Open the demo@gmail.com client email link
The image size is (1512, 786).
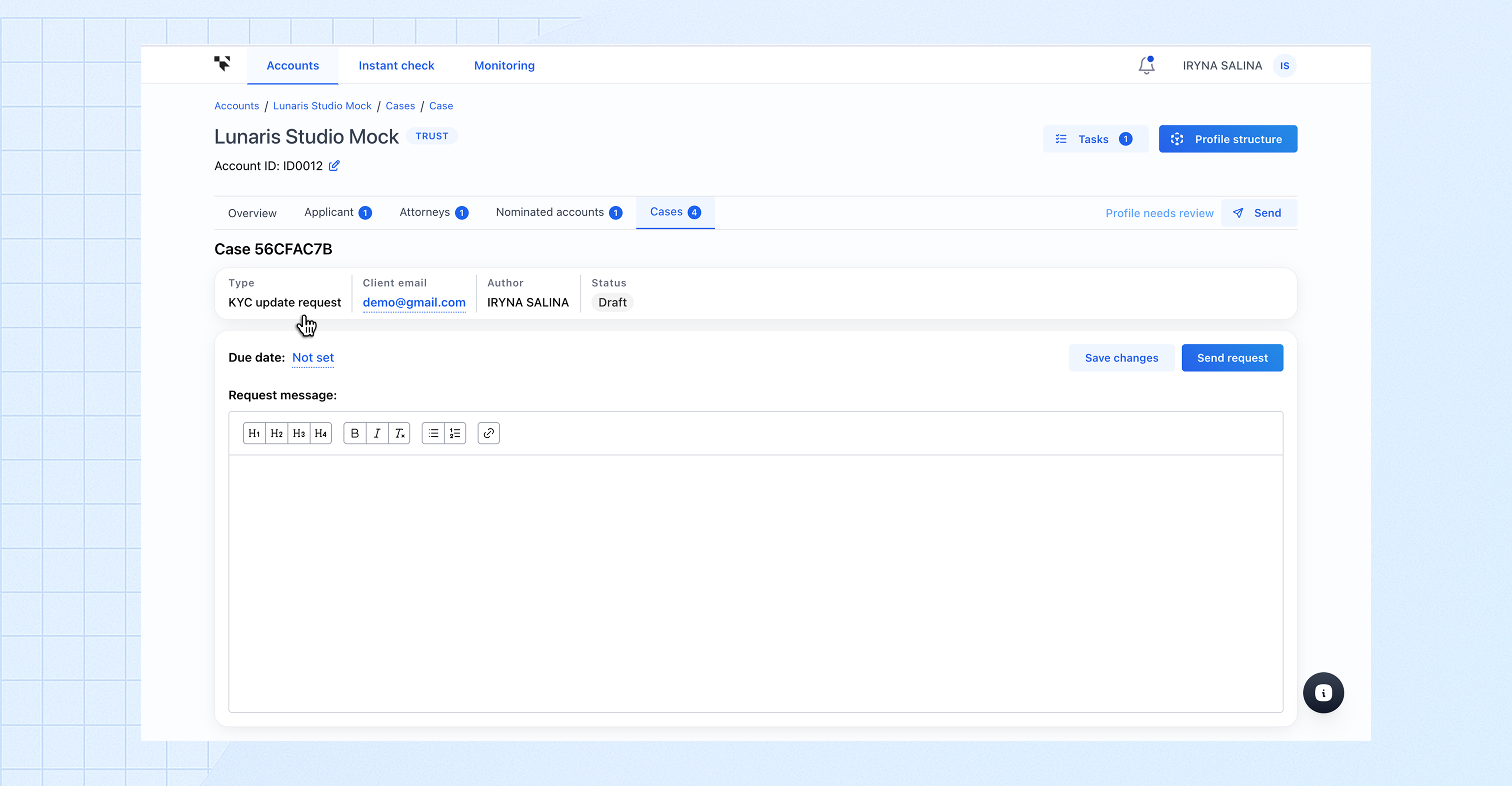(414, 302)
